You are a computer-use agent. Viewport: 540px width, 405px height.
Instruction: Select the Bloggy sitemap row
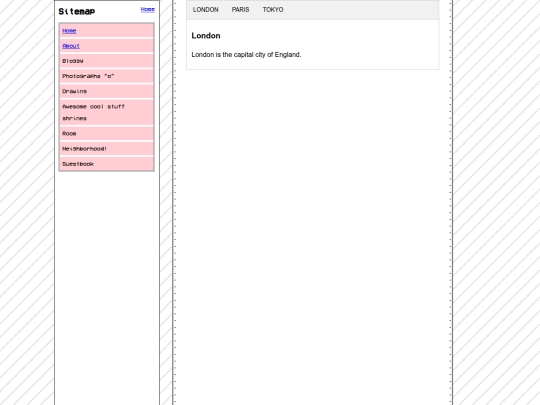tap(106, 61)
